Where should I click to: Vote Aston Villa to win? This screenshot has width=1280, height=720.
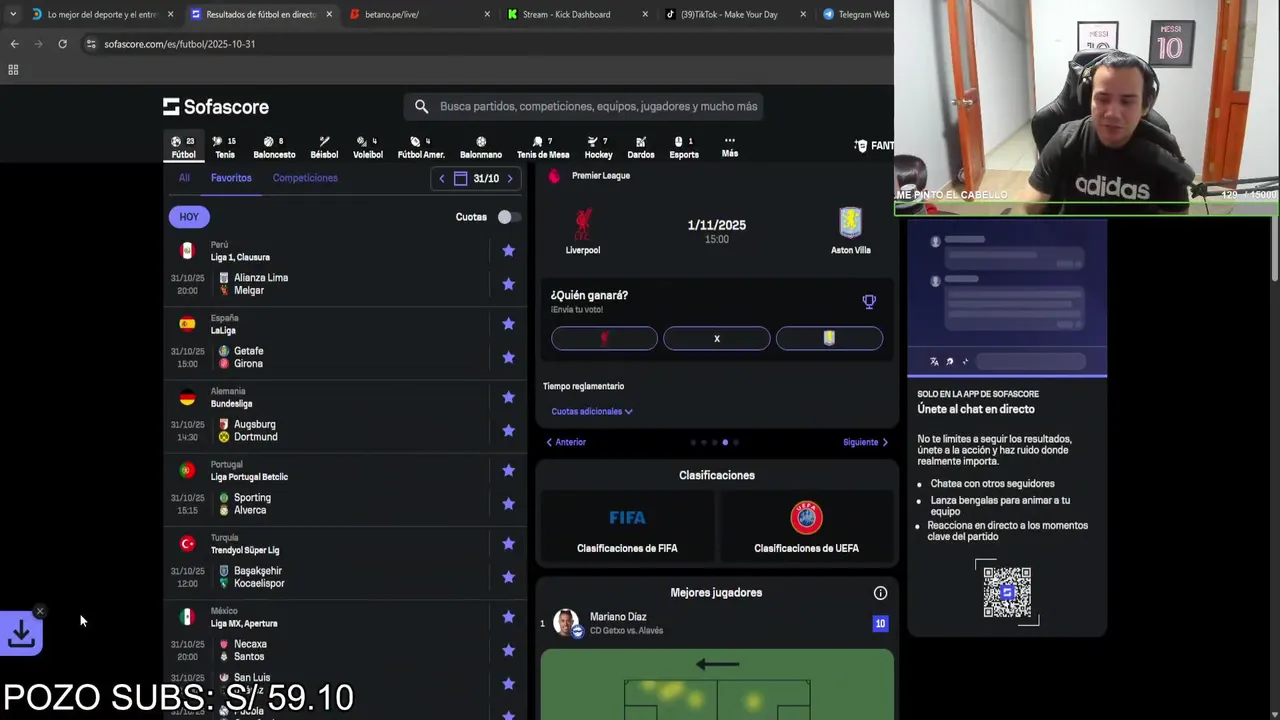click(x=829, y=339)
